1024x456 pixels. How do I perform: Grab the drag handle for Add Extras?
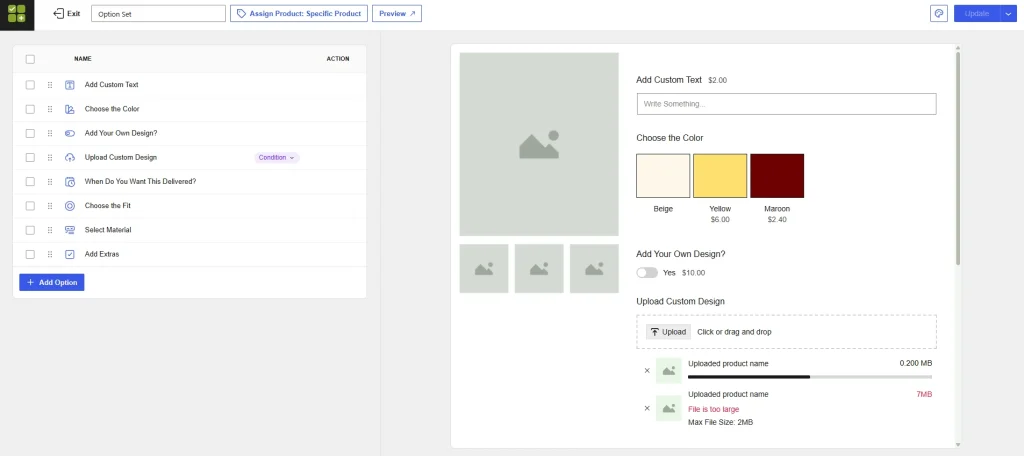[x=50, y=254]
